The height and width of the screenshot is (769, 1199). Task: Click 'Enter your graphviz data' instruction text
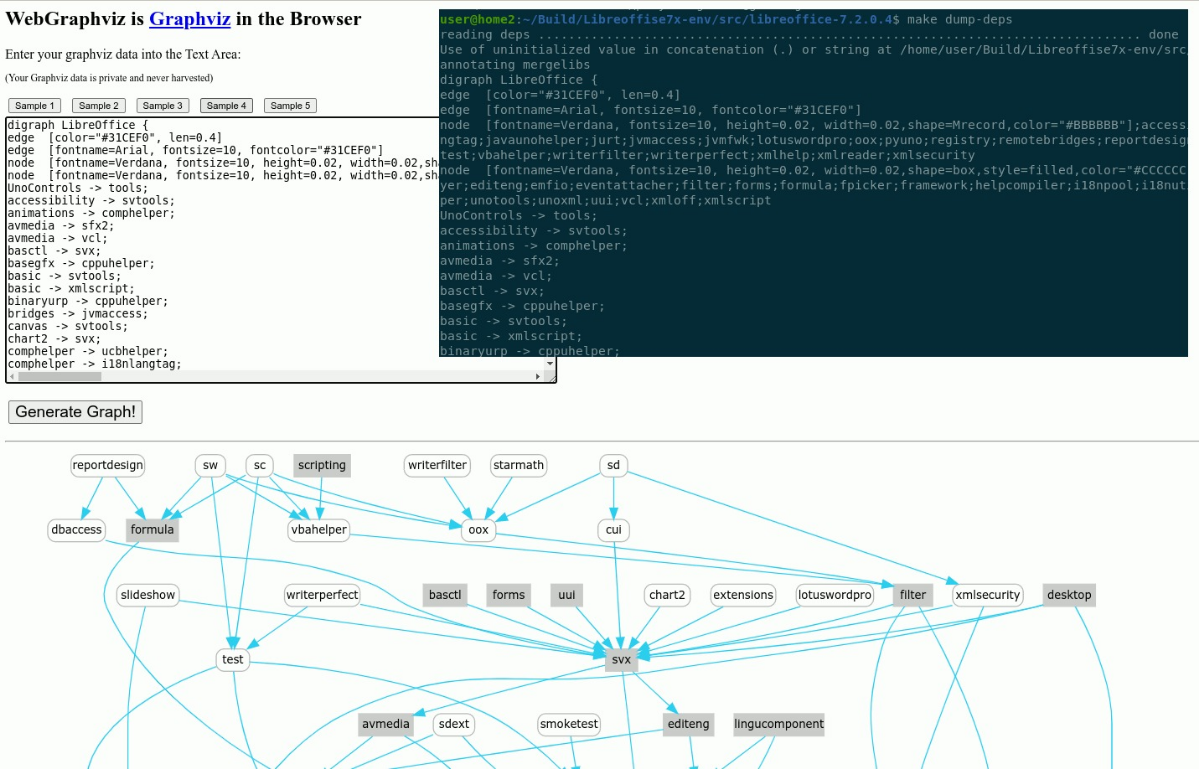(123, 54)
